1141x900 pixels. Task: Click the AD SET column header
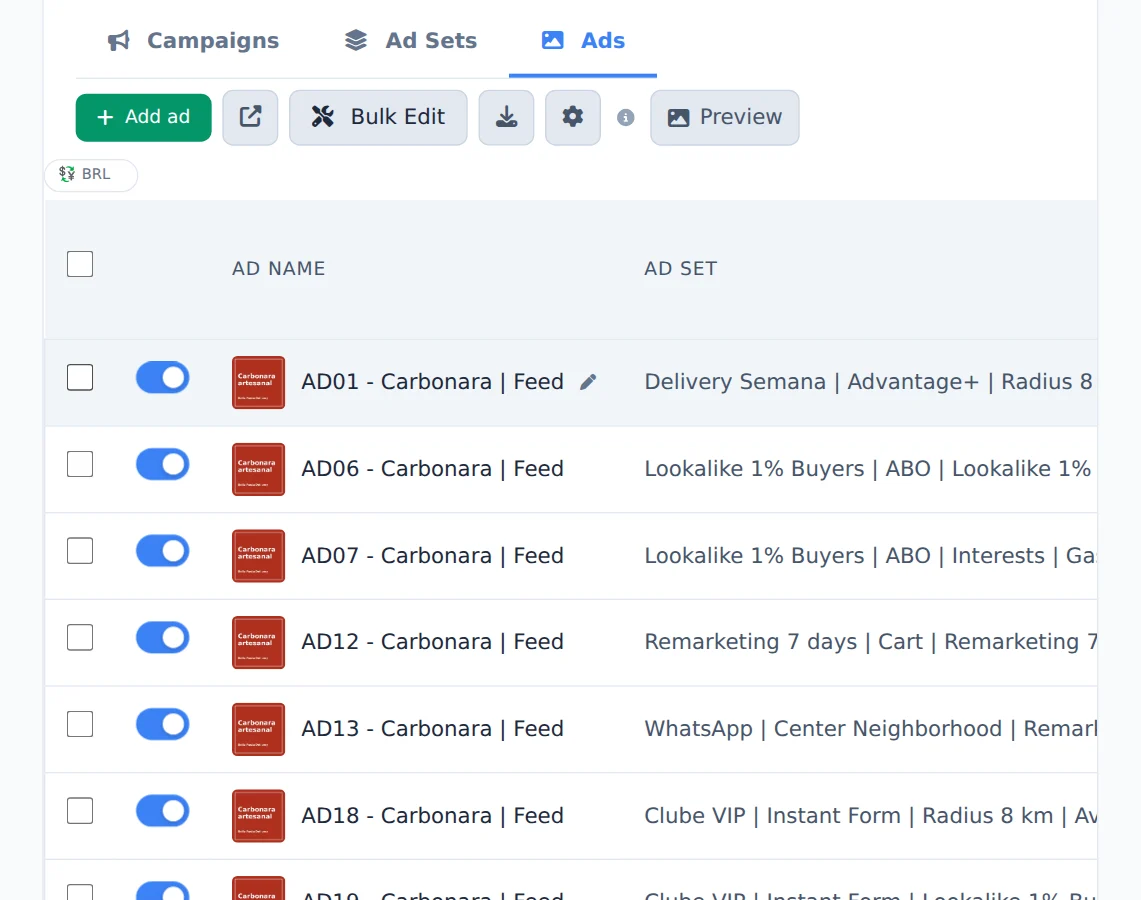tap(680, 268)
